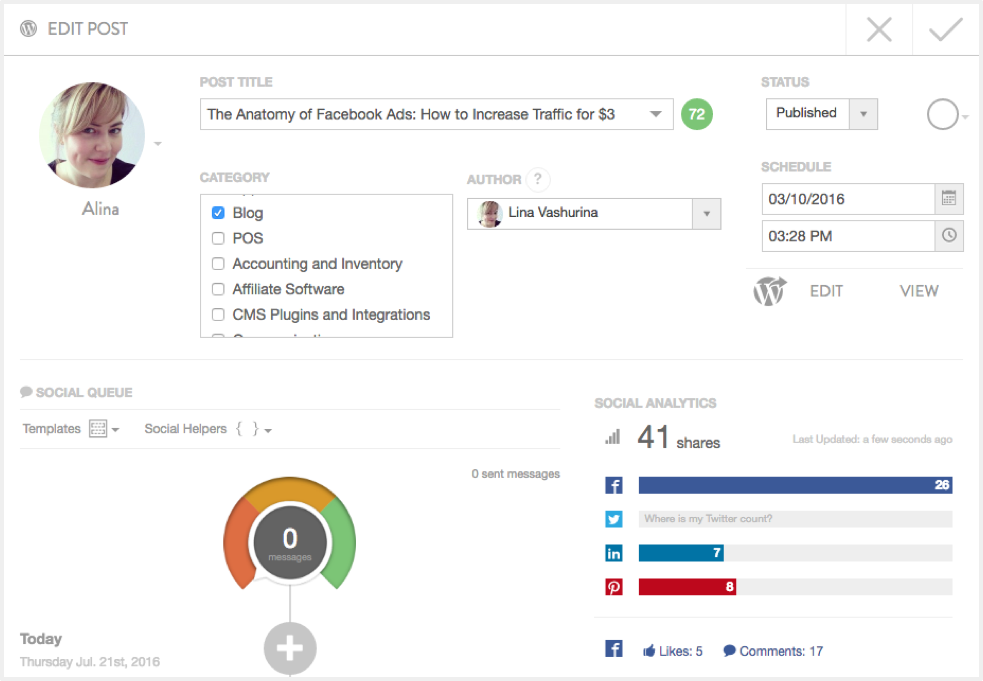Viewport: 983px width, 681px height.
Task: Open the dropdown arrow beside Alina's avatar
Action: click(x=158, y=144)
